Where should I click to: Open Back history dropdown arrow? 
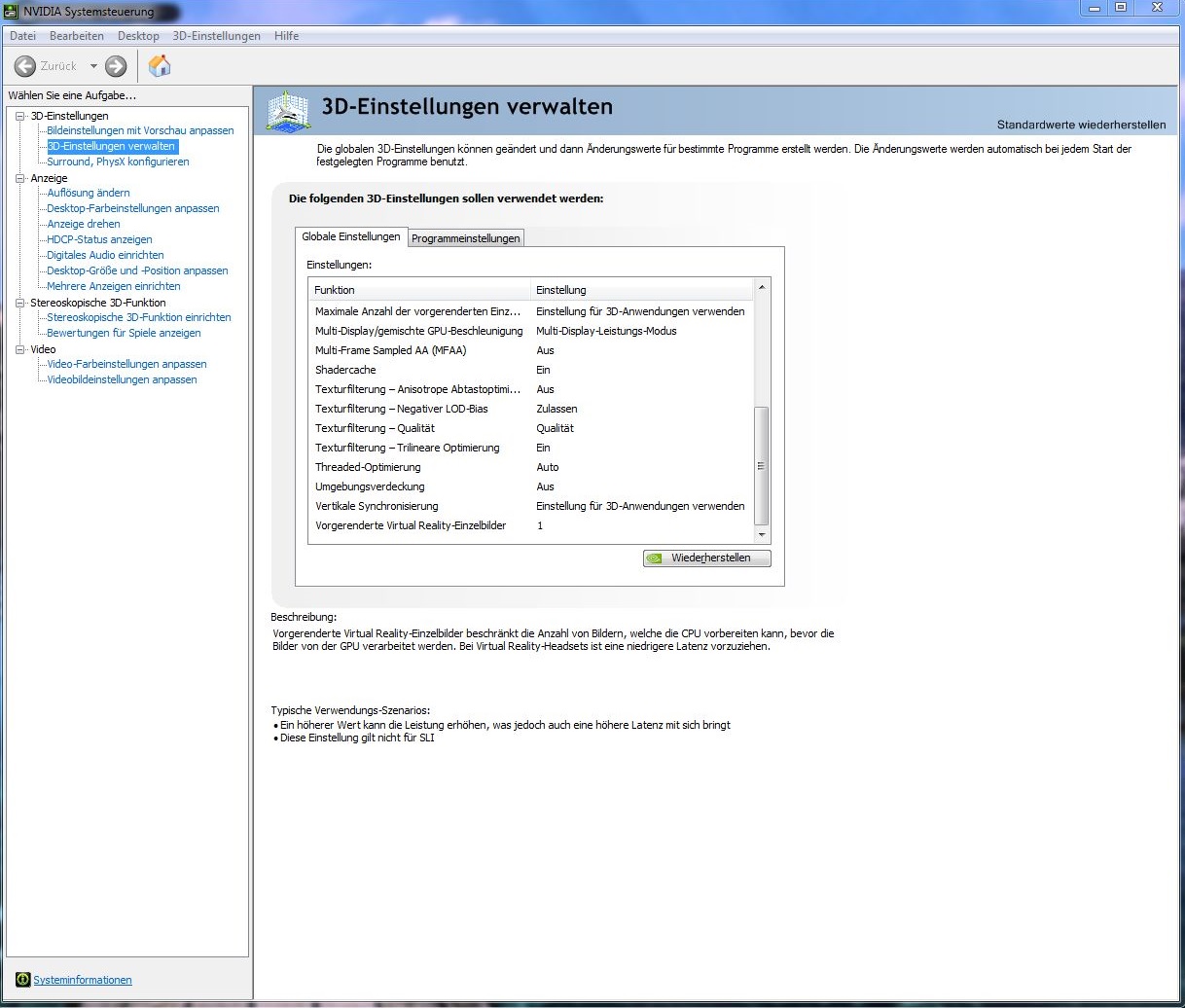click(x=93, y=66)
